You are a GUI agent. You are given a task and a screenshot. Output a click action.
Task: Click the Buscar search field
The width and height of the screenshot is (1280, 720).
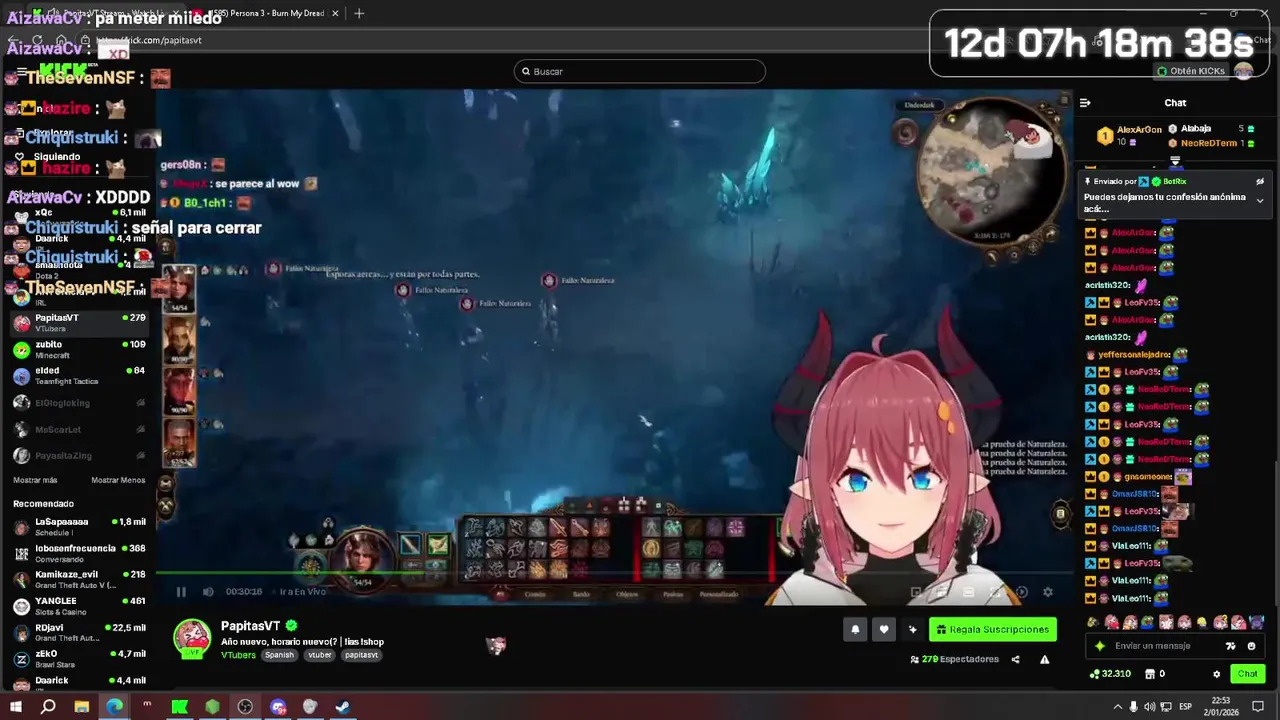click(640, 71)
